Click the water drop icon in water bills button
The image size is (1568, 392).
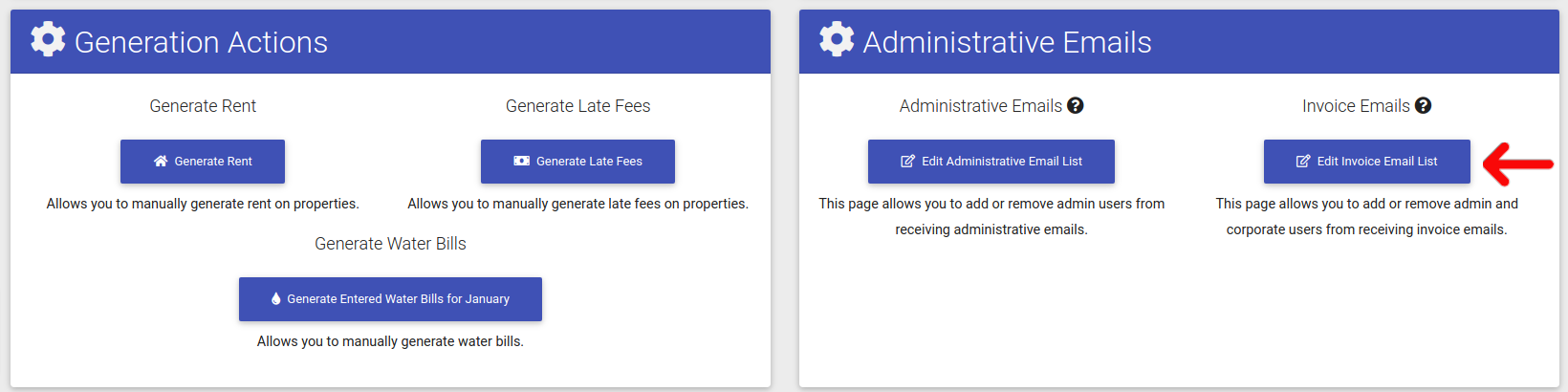point(276,299)
